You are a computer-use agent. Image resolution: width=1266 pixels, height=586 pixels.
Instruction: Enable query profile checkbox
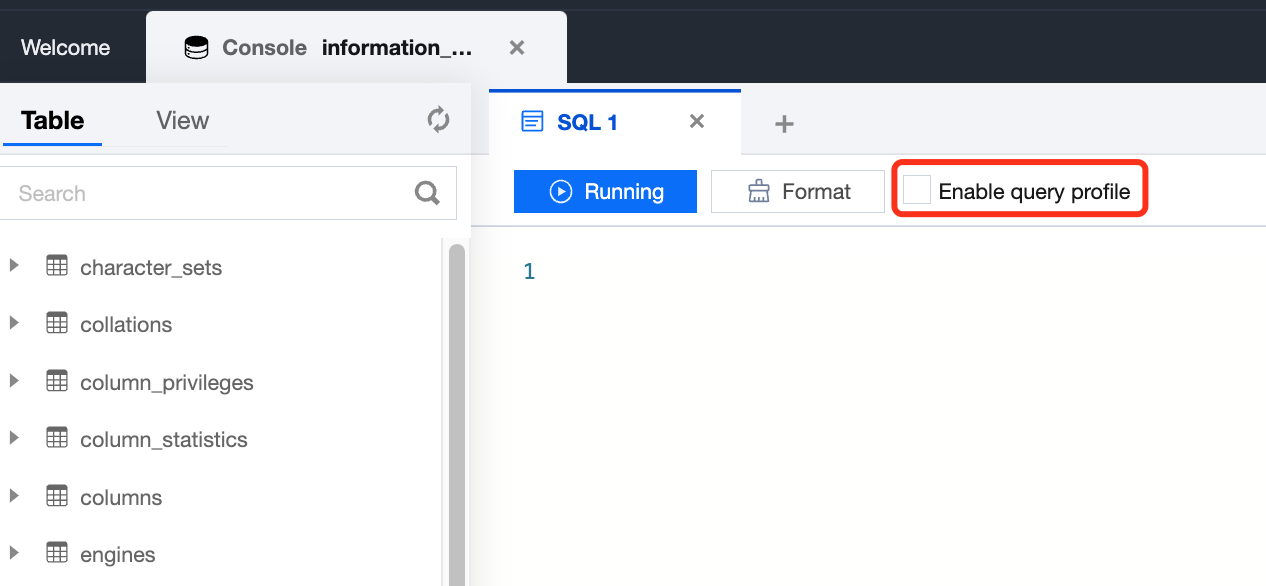coord(917,190)
